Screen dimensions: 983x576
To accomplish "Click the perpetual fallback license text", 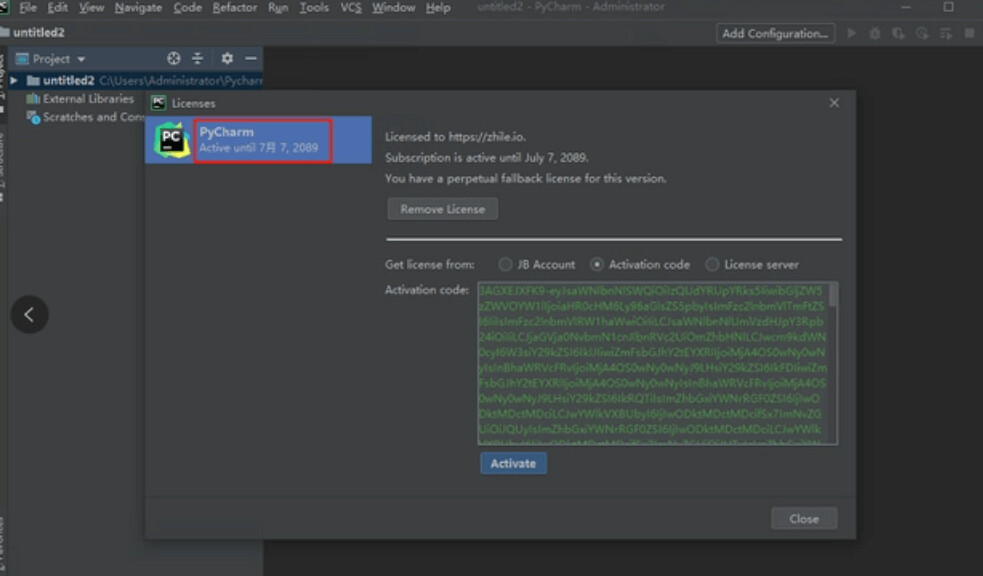I will 525,179.
